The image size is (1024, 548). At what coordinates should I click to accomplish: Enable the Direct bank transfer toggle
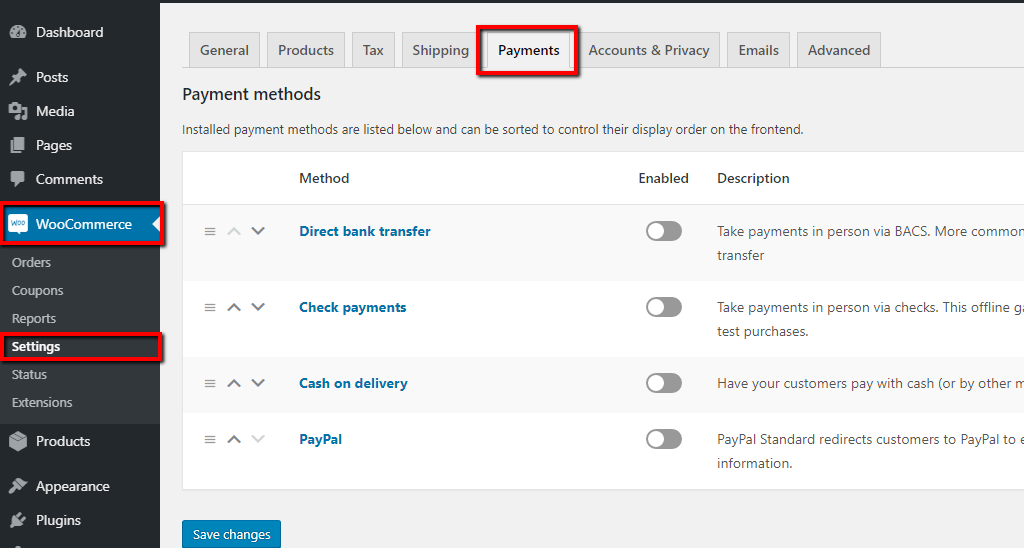coord(664,231)
